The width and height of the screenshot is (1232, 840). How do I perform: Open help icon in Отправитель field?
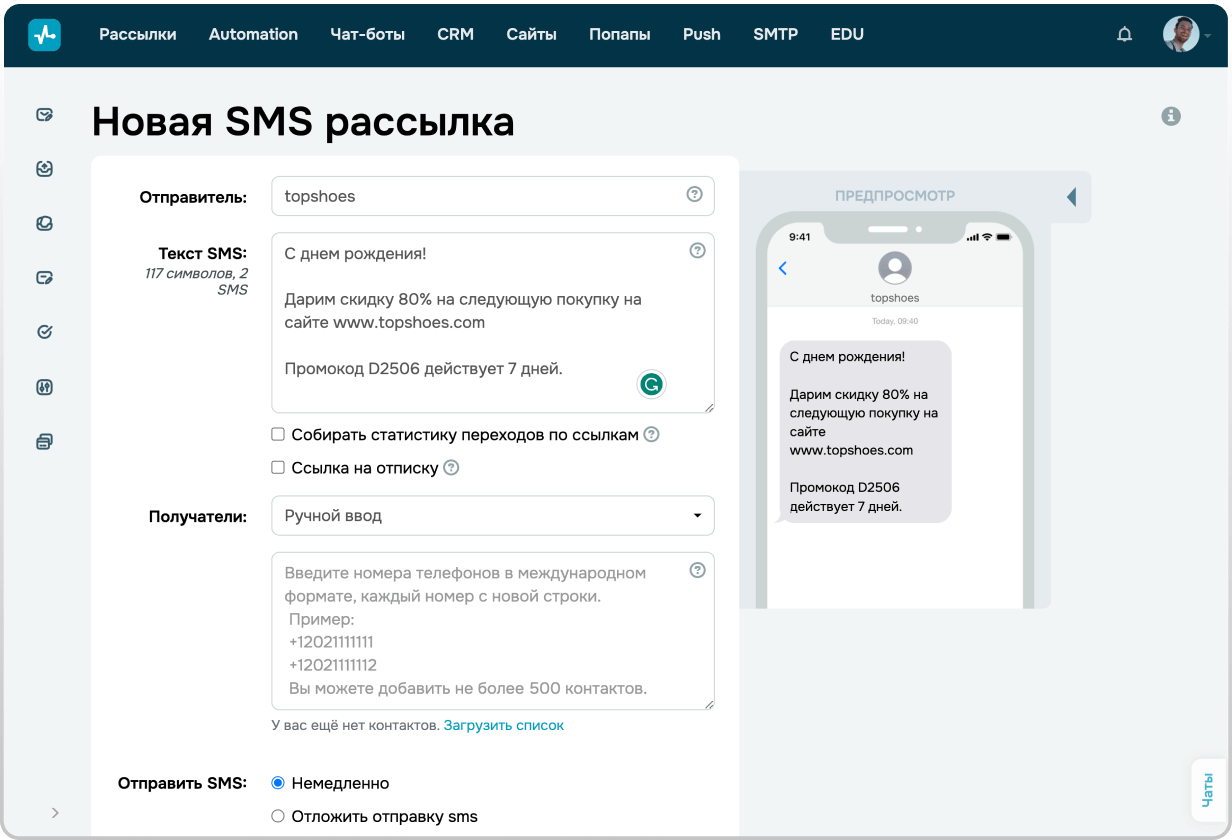695,194
